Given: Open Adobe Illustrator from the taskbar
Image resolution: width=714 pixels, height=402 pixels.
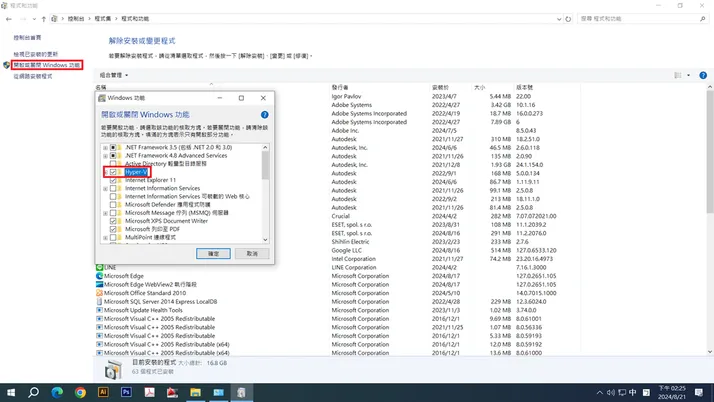Looking at the screenshot, I should pos(103,392).
